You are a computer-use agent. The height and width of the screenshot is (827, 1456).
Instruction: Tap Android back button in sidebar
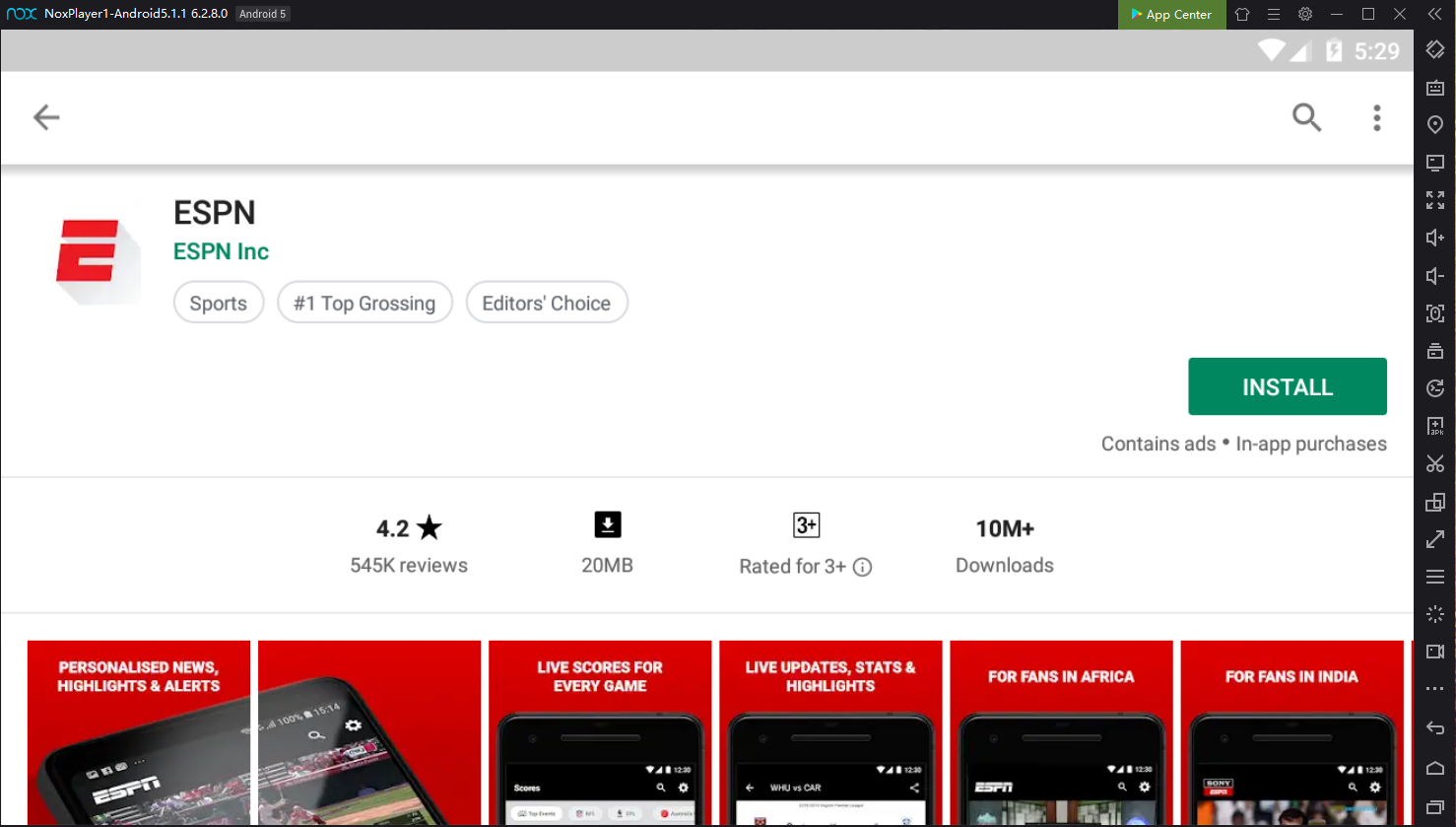coord(1435,728)
